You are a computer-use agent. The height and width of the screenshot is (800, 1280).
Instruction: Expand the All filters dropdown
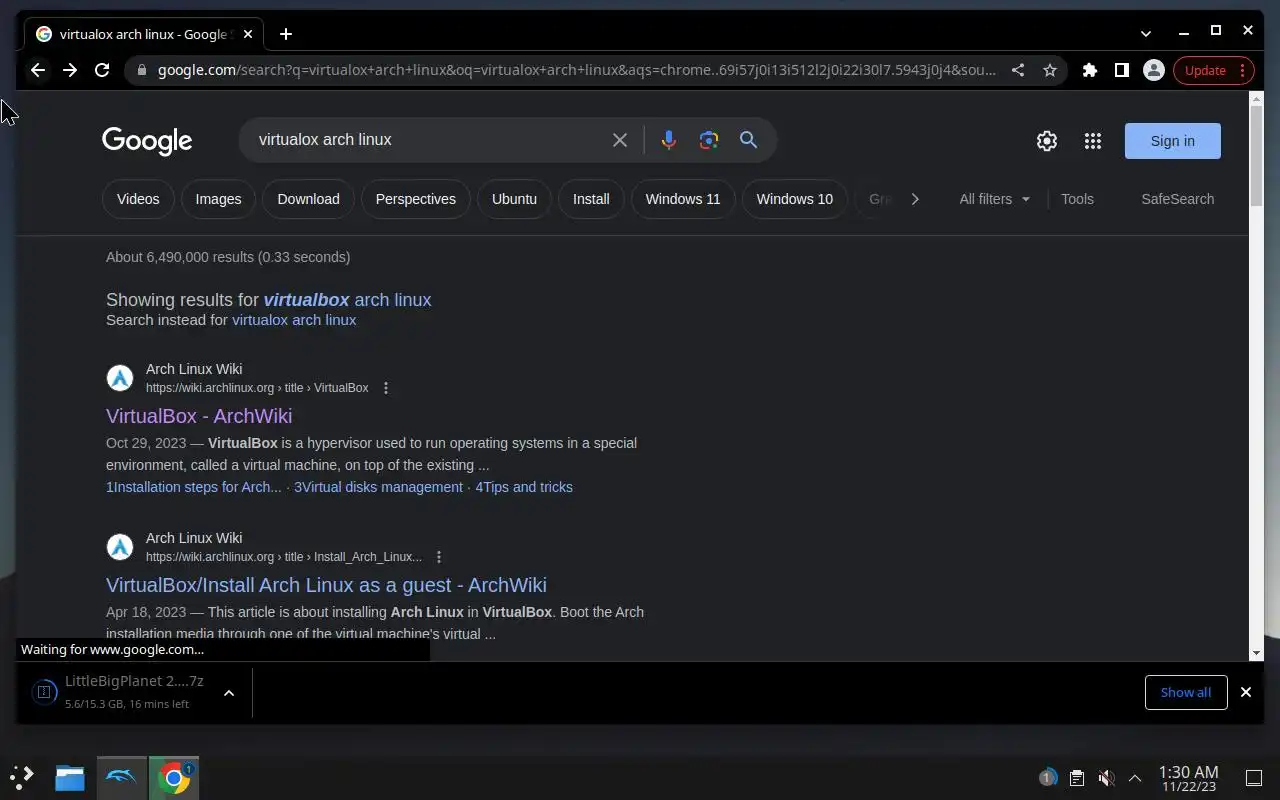994,199
